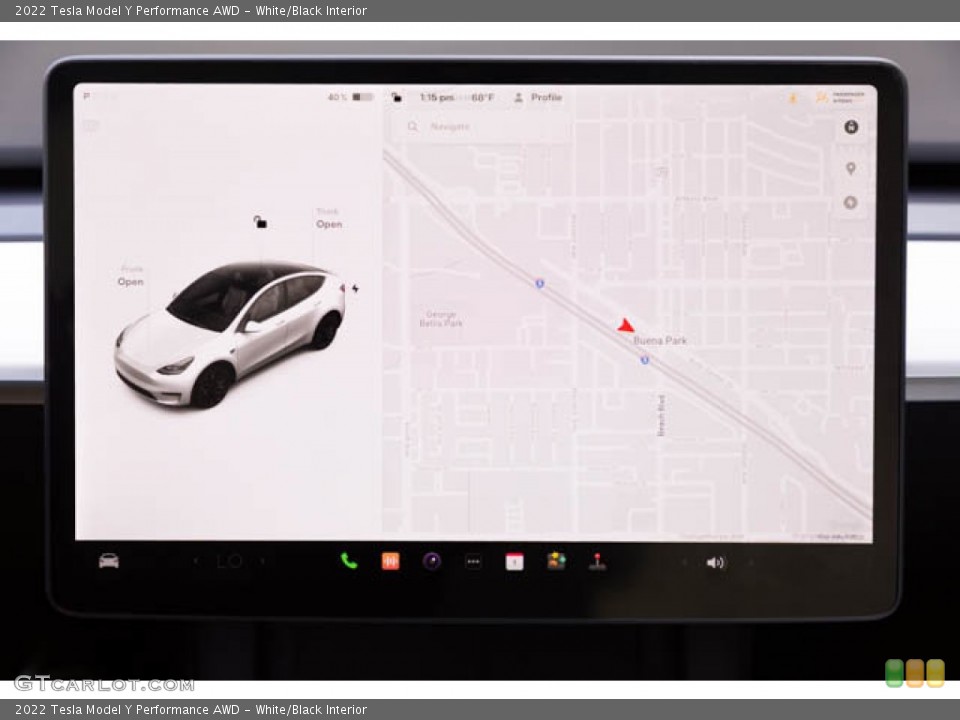Tap the George Bellis Park map label
960x720 pixels.
441,318
